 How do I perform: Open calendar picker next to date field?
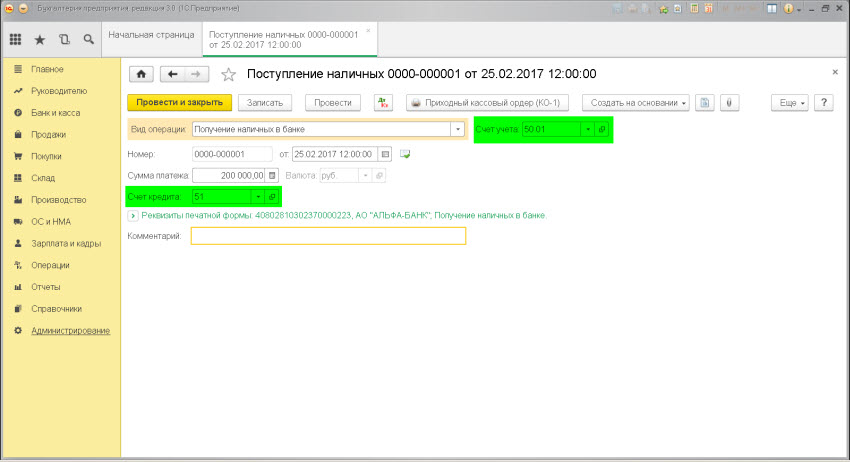[x=383, y=154]
